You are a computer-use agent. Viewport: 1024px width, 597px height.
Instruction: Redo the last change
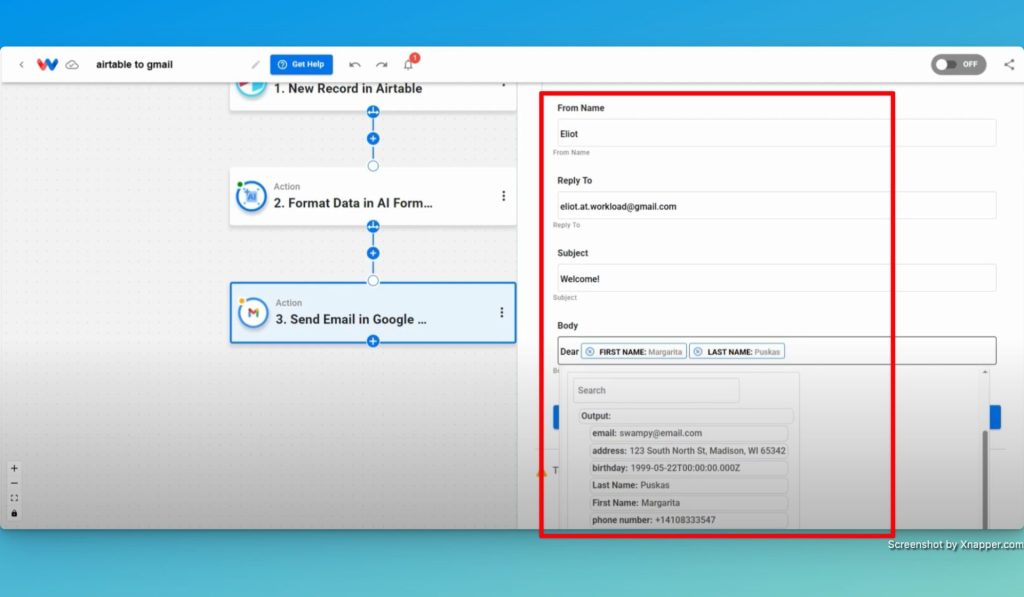click(x=381, y=65)
